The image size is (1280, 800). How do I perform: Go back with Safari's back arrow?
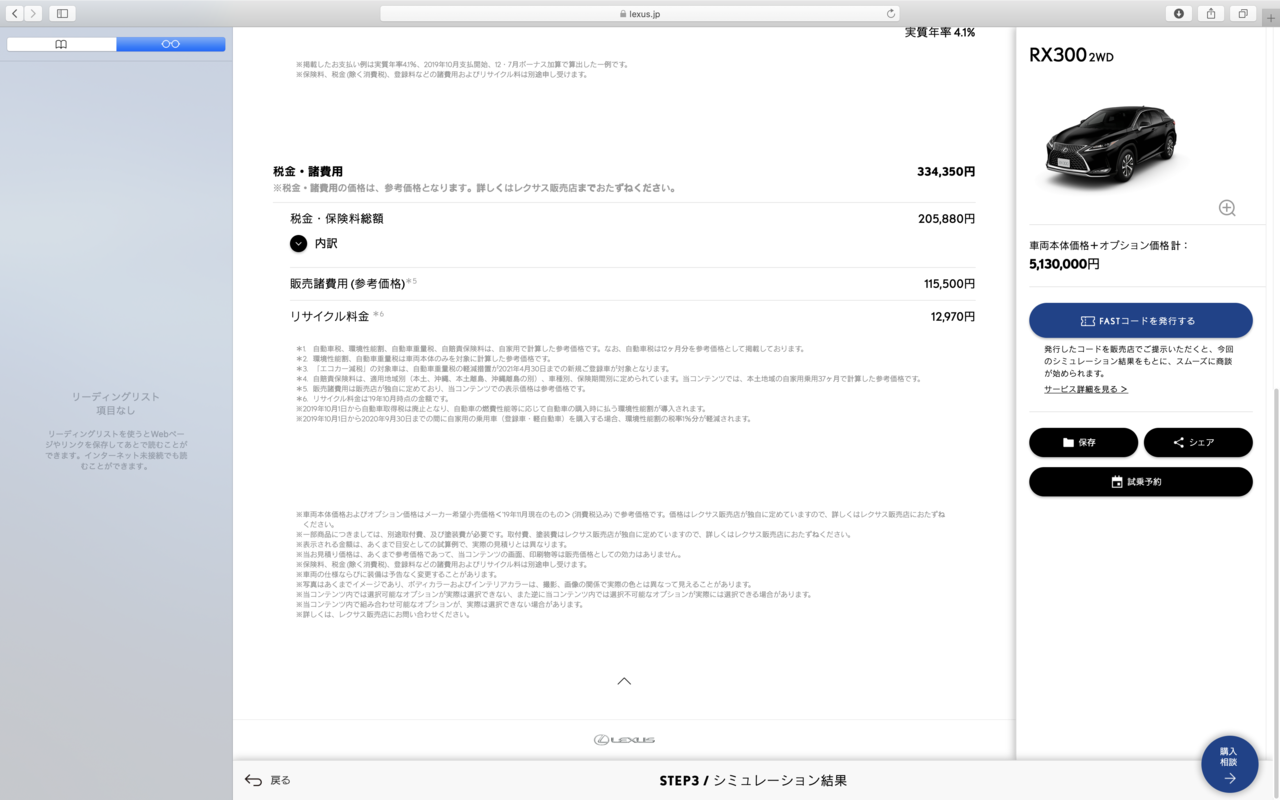[x=15, y=13]
